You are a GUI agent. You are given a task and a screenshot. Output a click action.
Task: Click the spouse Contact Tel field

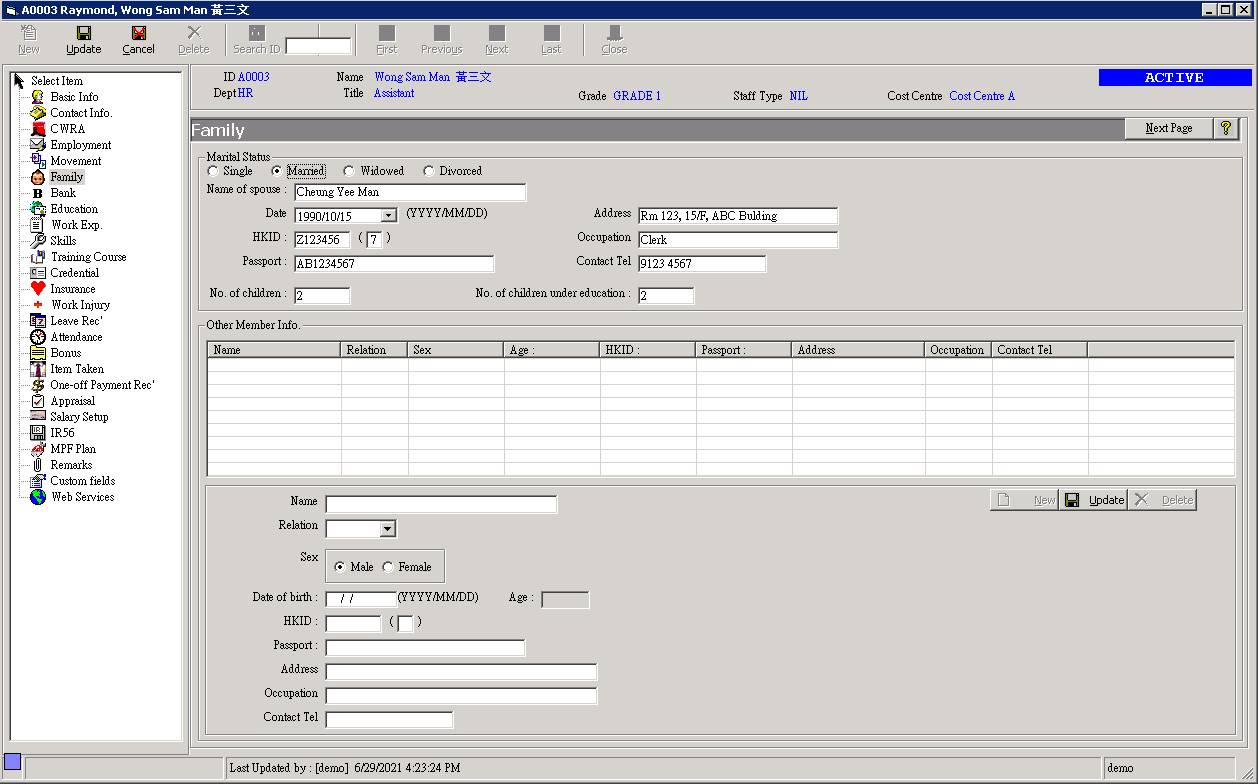(x=702, y=264)
